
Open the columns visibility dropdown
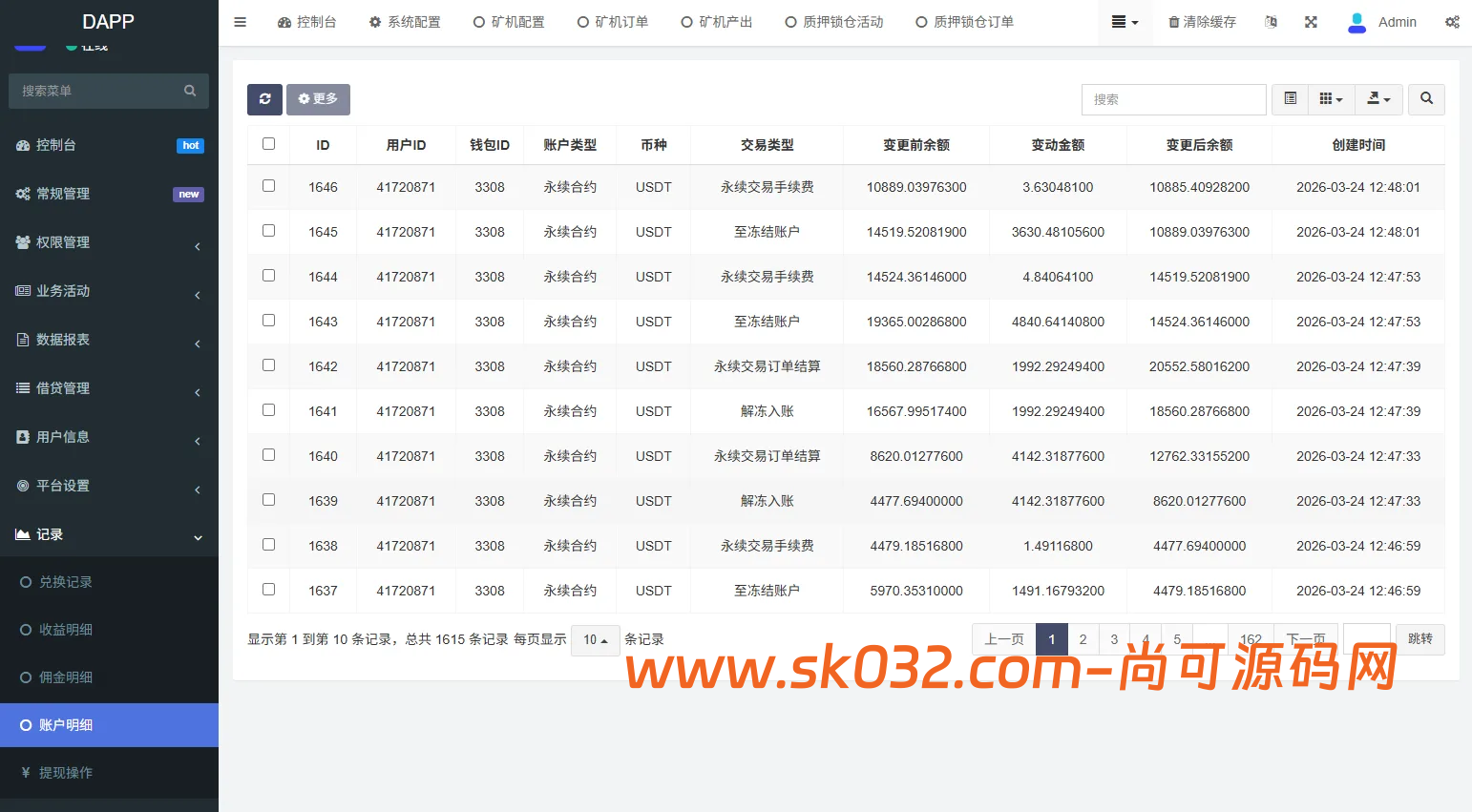click(1331, 99)
